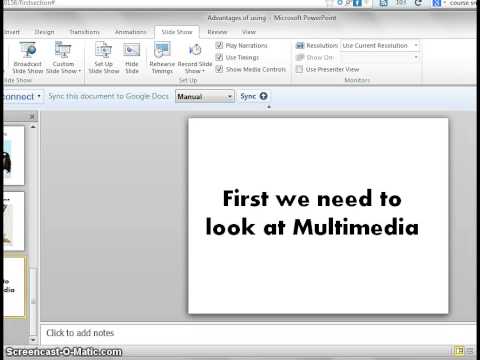
Task: Open Broadcast Slide Show
Action: 27,57
